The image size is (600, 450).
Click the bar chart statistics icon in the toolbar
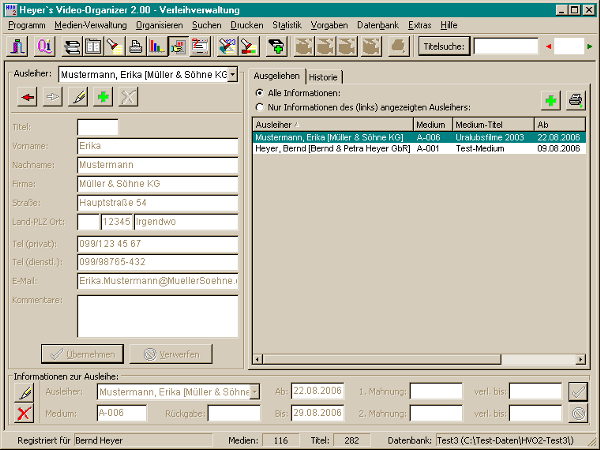click(x=157, y=46)
